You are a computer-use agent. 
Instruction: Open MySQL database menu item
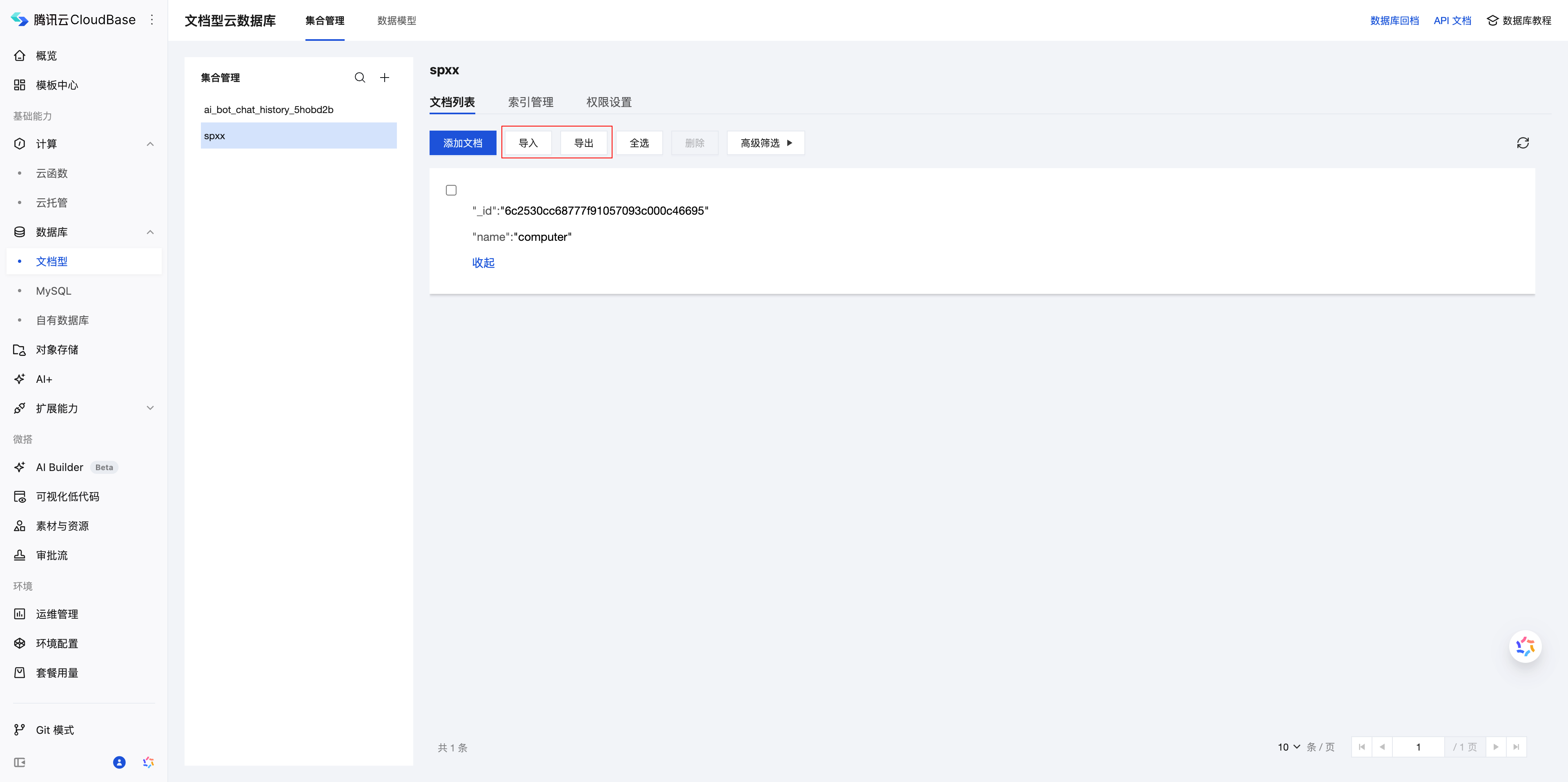click(53, 291)
